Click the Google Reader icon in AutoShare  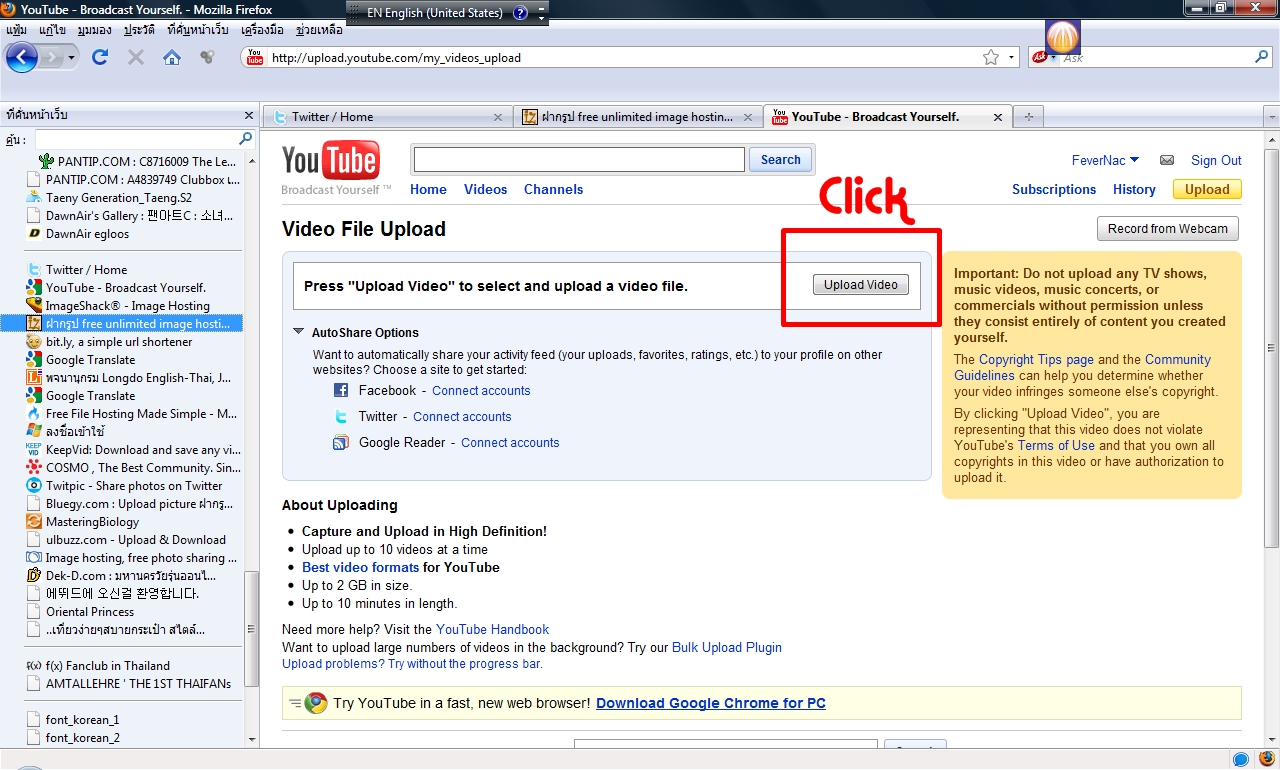point(341,443)
